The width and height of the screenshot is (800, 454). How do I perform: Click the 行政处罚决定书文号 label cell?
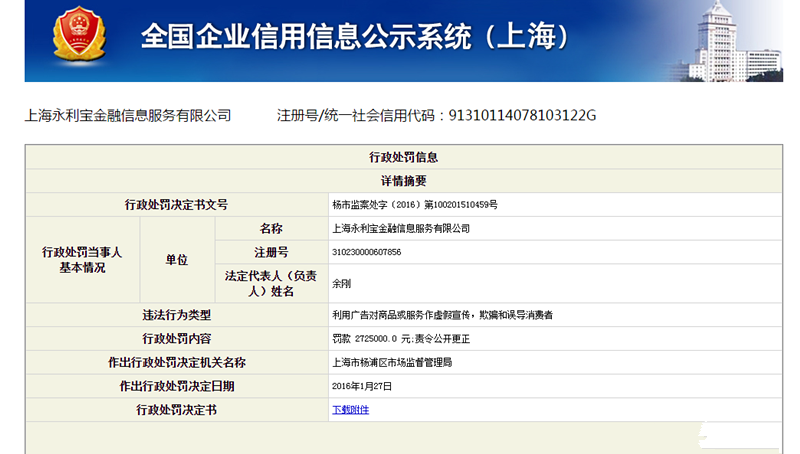click(x=177, y=205)
